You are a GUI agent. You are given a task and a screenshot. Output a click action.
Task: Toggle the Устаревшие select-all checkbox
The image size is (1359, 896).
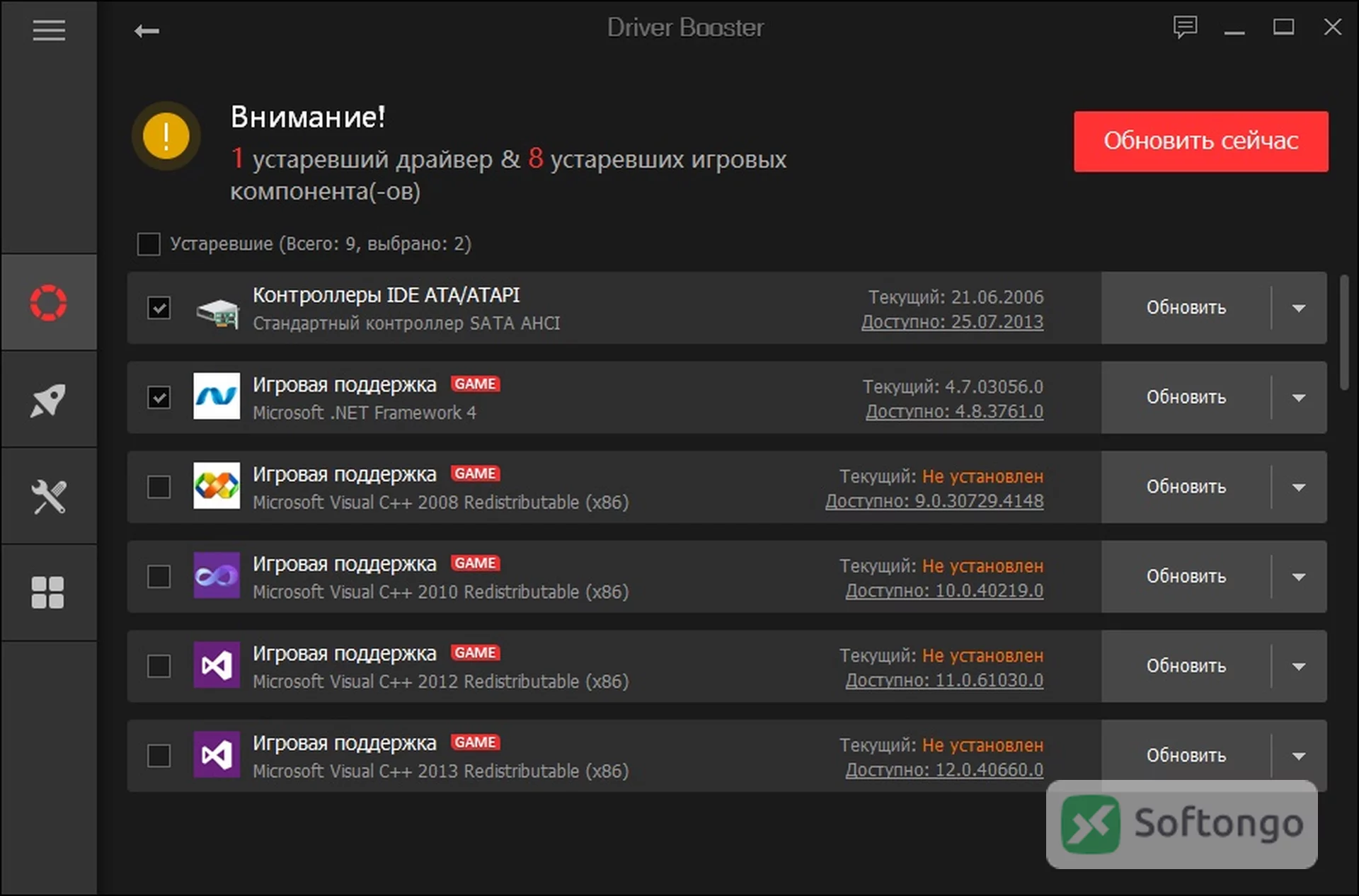click(149, 244)
